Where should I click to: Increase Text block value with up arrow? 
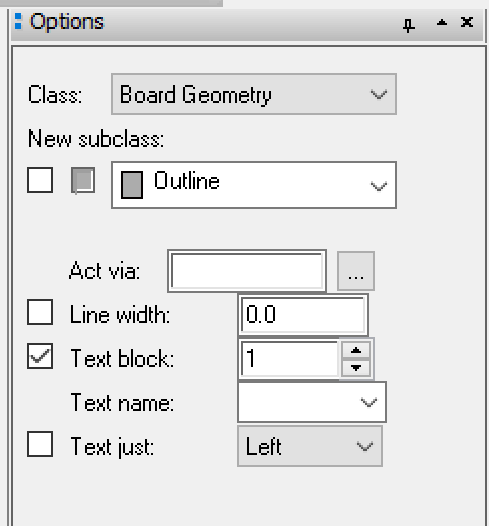point(356,351)
